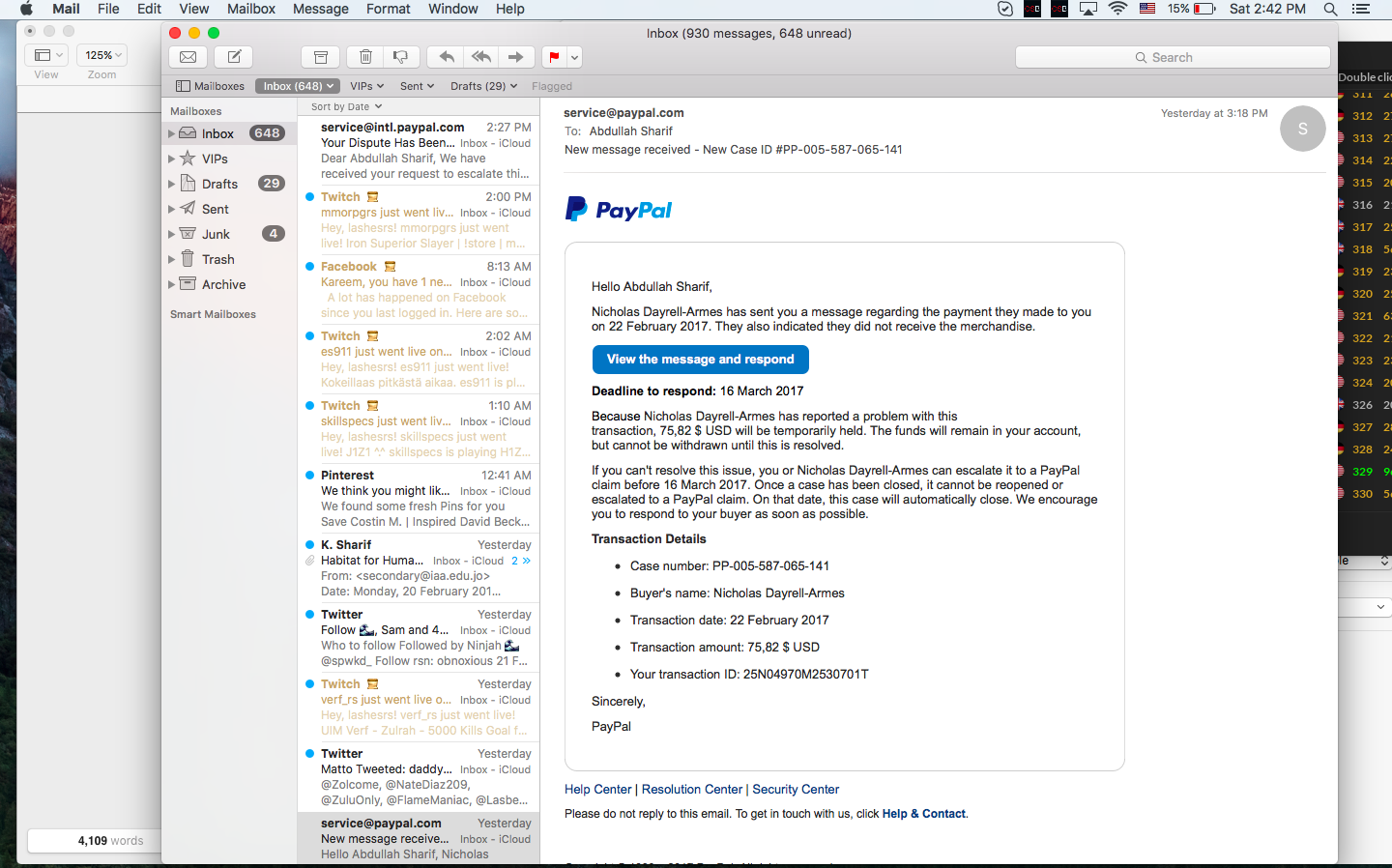This screenshot has height=868, width=1392.
Task: Expand the Archive disclosure triangle in sidebar
Action: [172, 284]
